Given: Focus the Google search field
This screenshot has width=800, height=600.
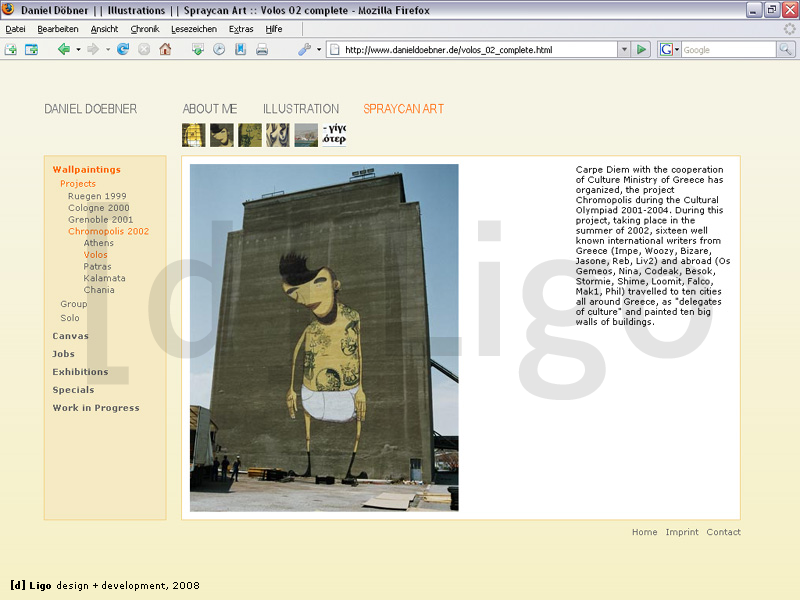Looking at the screenshot, I should pyautogui.click(x=728, y=49).
